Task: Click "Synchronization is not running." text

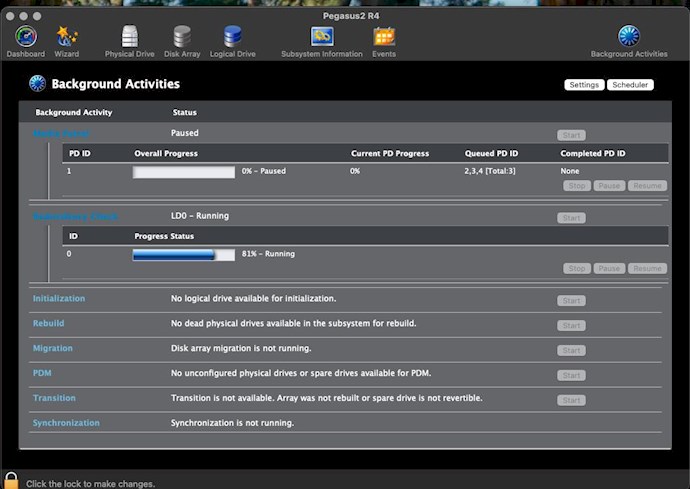Action: (x=232, y=423)
